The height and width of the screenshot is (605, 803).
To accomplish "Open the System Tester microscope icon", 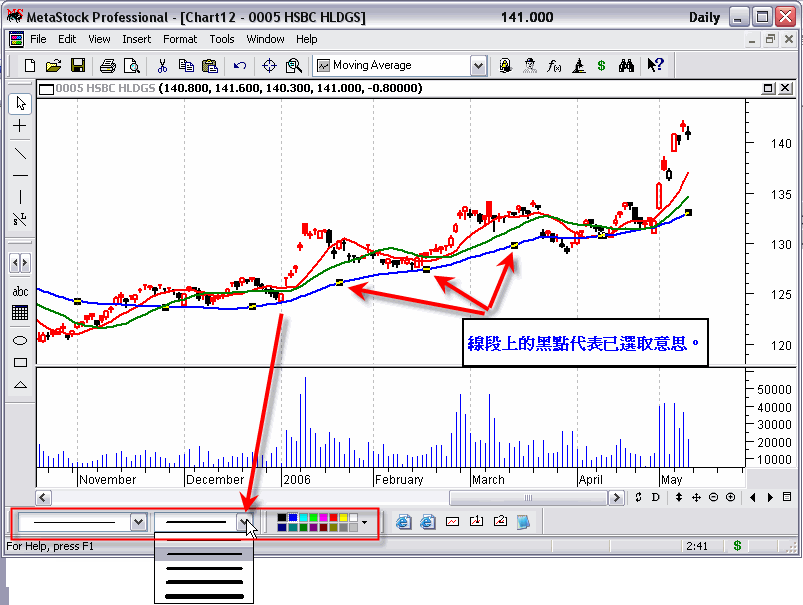I will click(x=579, y=66).
